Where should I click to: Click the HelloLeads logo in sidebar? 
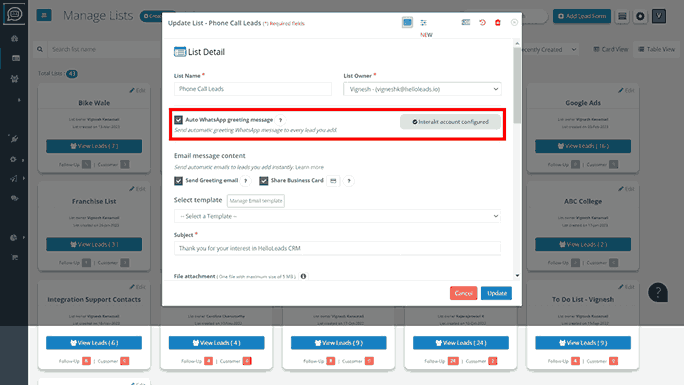coord(14,14)
